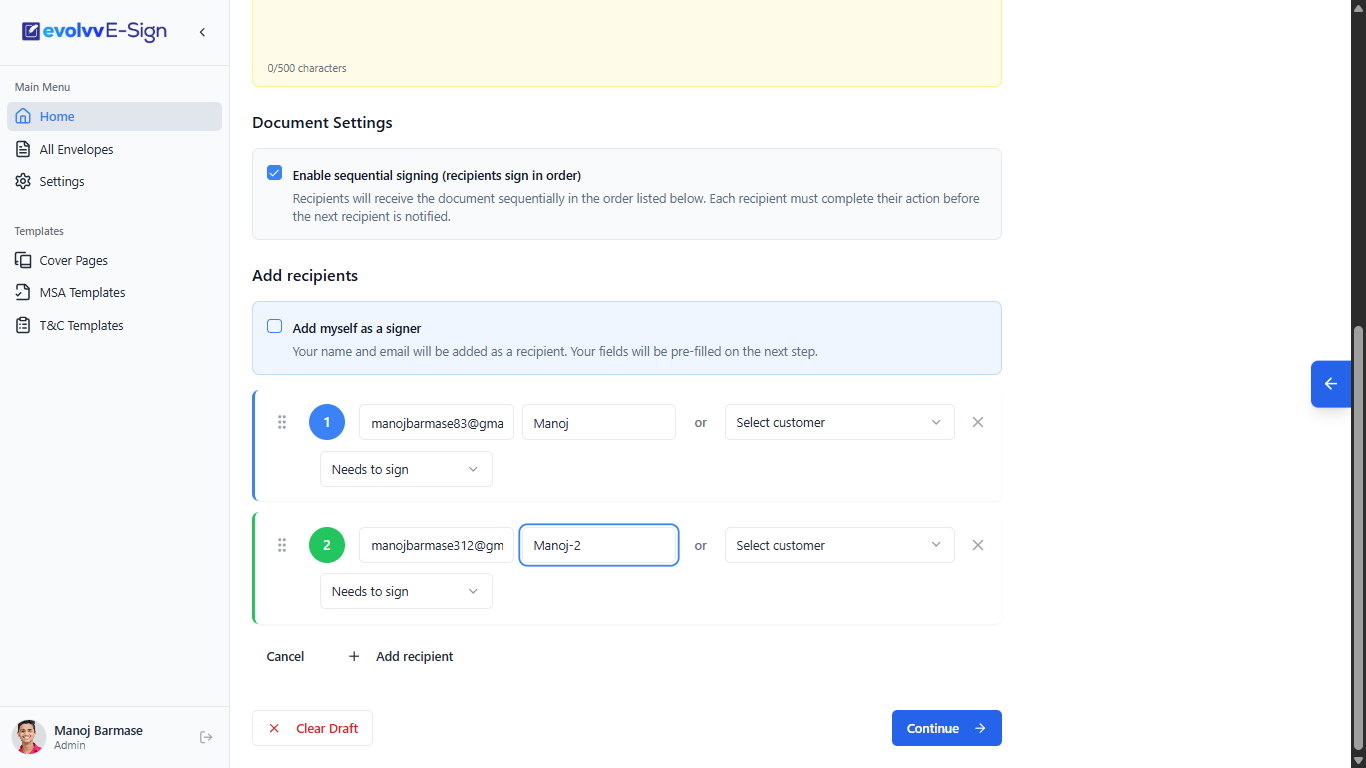The width and height of the screenshot is (1366, 768).
Task: Click the blue floating back arrow button
Action: (x=1331, y=383)
